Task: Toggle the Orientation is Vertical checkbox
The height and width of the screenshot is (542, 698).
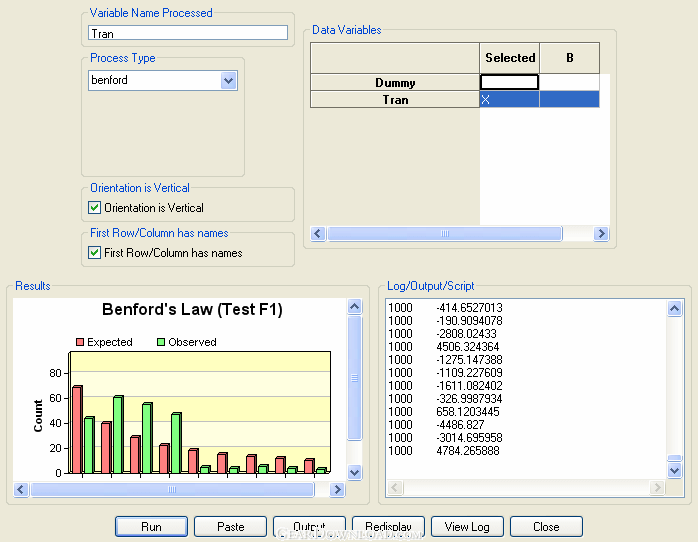Action: (x=94, y=208)
